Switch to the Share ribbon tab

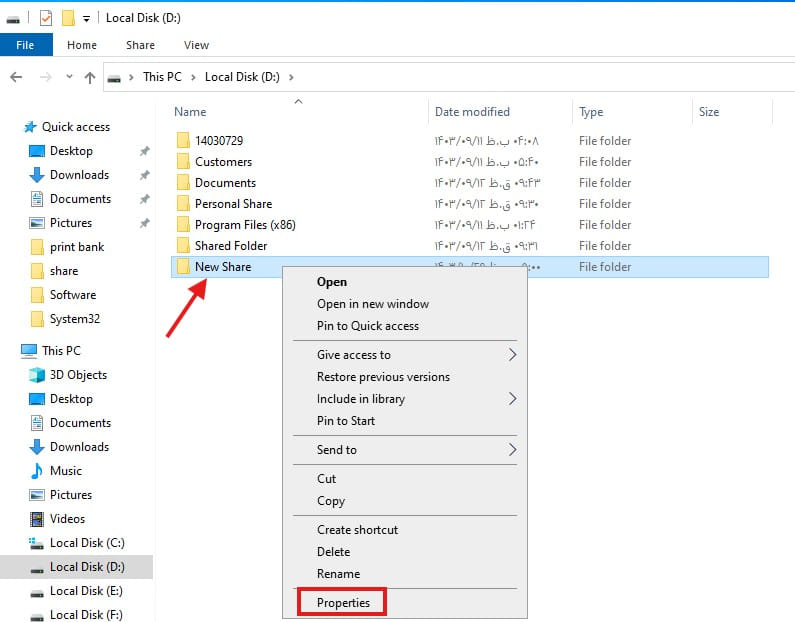coord(140,45)
